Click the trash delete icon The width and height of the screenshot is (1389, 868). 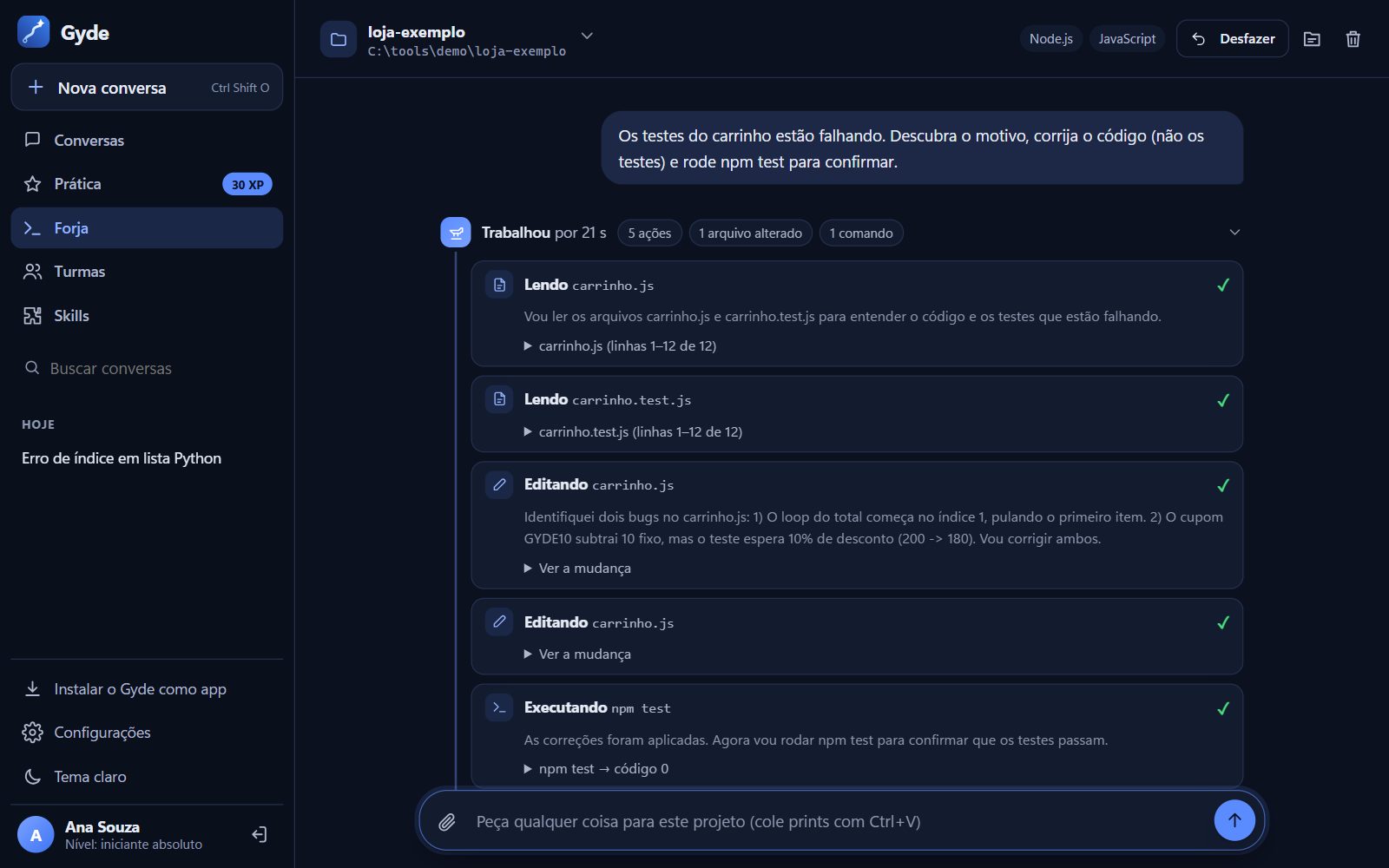pyautogui.click(x=1353, y=39)
